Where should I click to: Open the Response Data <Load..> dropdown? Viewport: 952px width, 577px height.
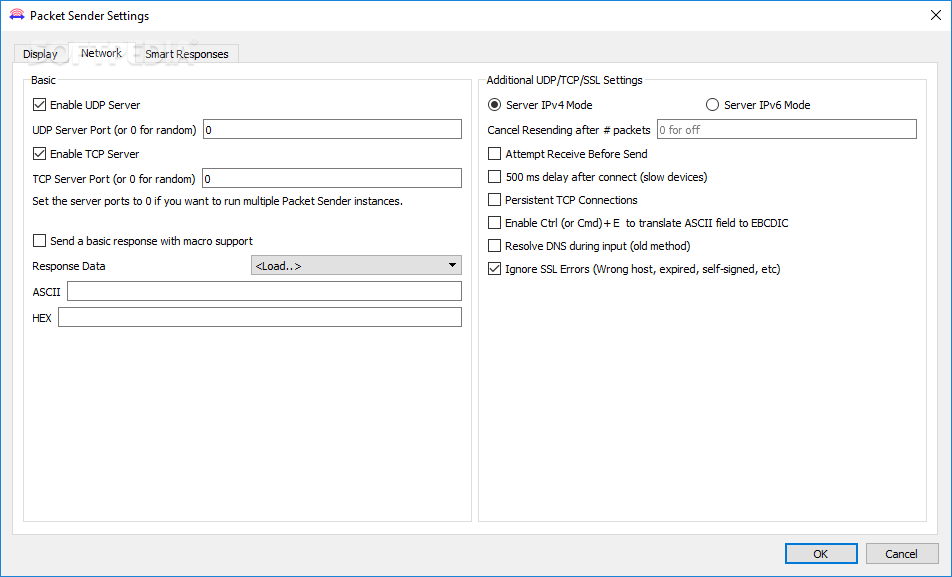pos(356,265)
